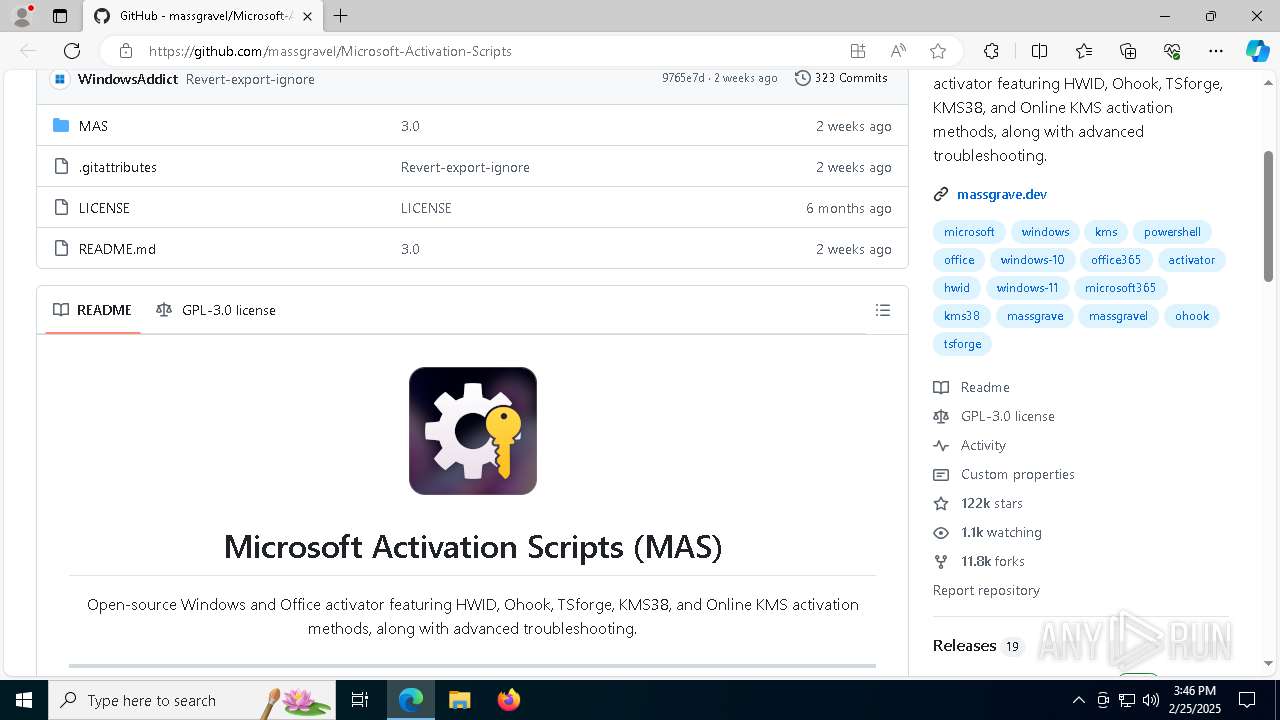Click Report repository
Screen dimensions: 1280x720
[x=986, y=590]
